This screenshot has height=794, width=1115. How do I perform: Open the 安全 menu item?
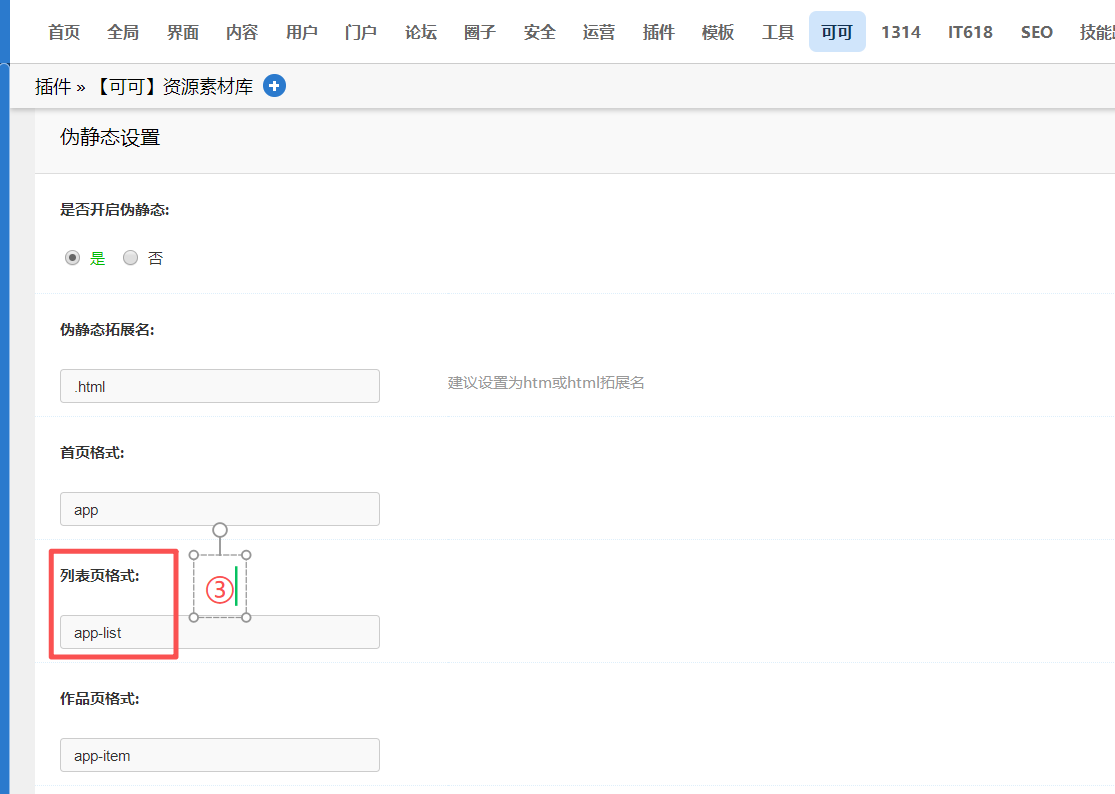pos(539,31)
